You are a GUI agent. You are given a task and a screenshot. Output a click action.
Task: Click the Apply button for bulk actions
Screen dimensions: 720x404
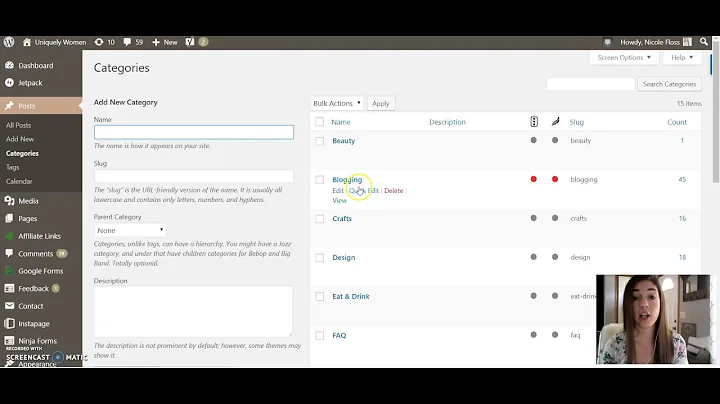[x=381, y=103]
